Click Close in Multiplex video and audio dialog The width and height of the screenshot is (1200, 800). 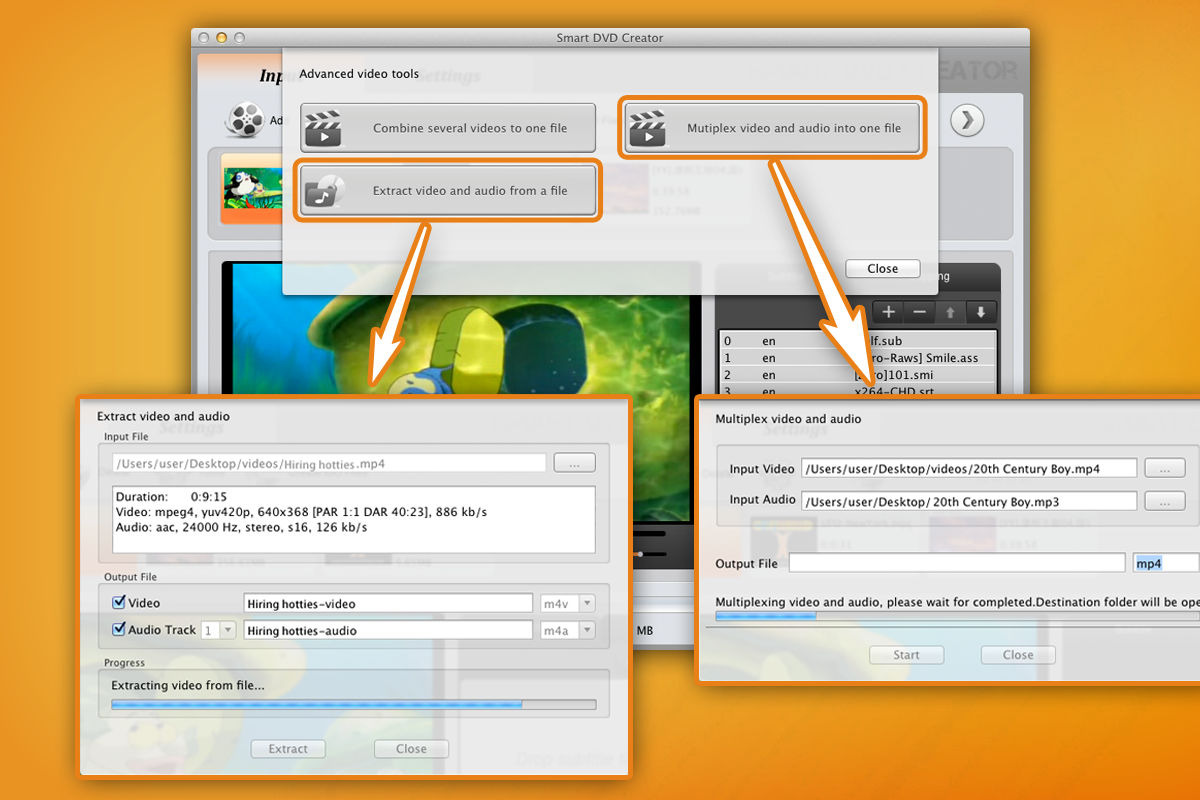tap(1018, 655)
